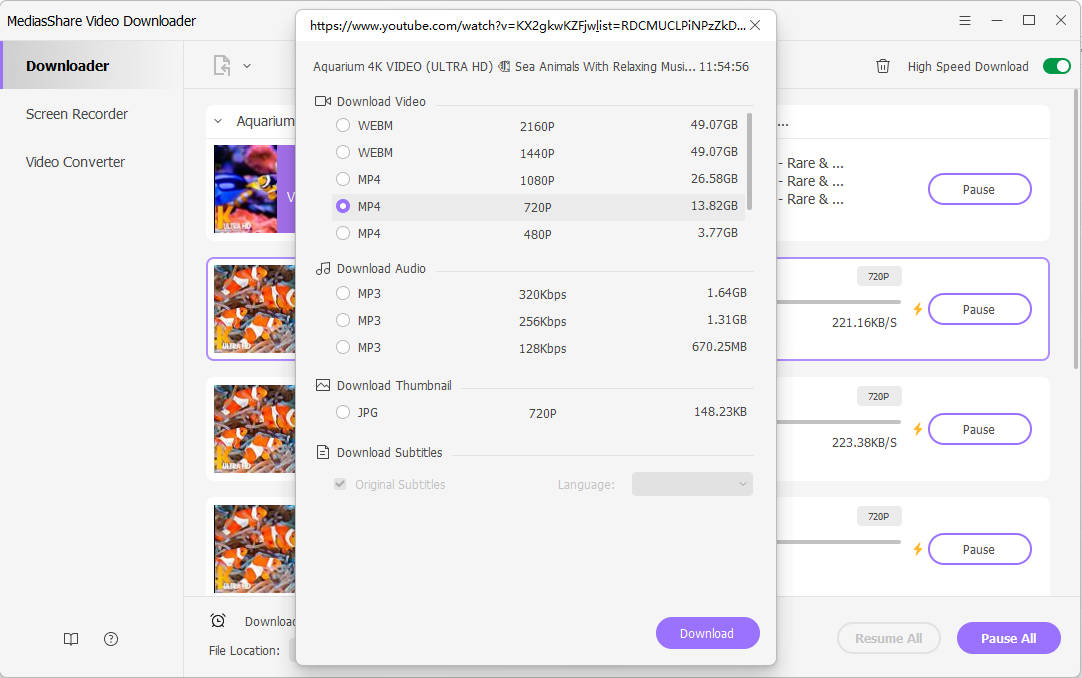Open the hamburger menu in title bar
Viewport: 1082px width, 678px height.
pyautogui.click(x=965, y=21)
